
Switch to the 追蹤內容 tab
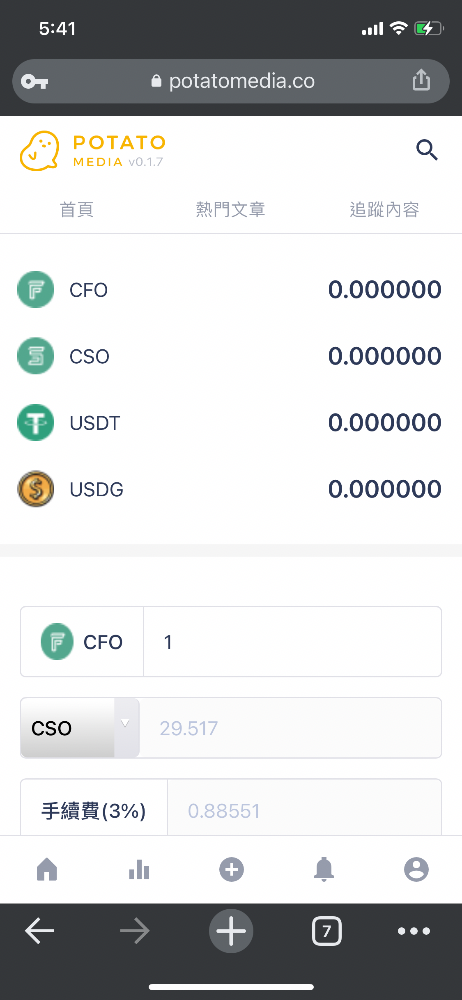[x=384, y=210]
